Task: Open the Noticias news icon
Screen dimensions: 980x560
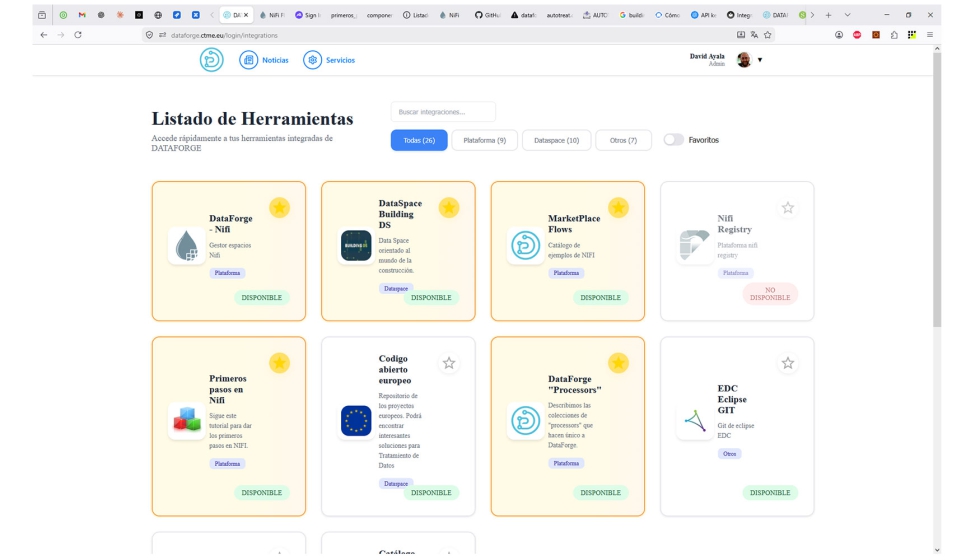Action: (x=248, y=60)
